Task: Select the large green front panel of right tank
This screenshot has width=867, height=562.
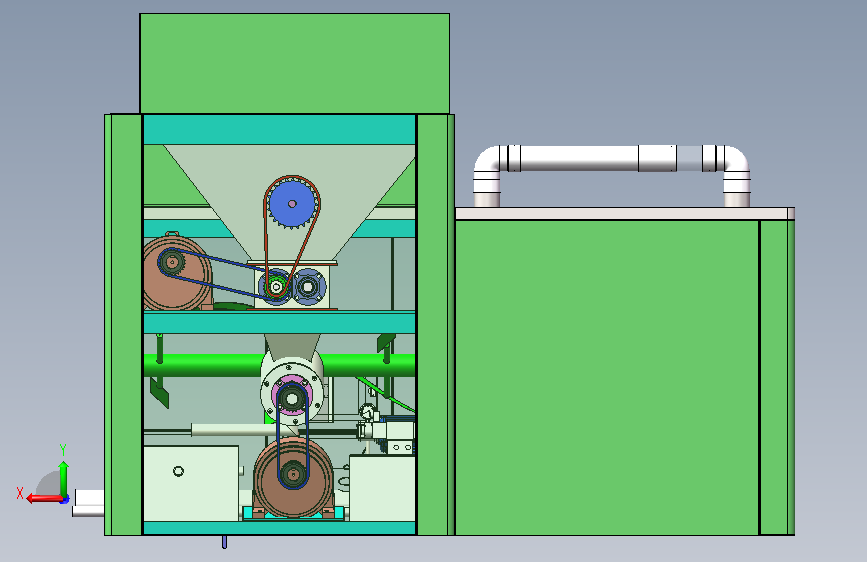Action: click(607, 377)
